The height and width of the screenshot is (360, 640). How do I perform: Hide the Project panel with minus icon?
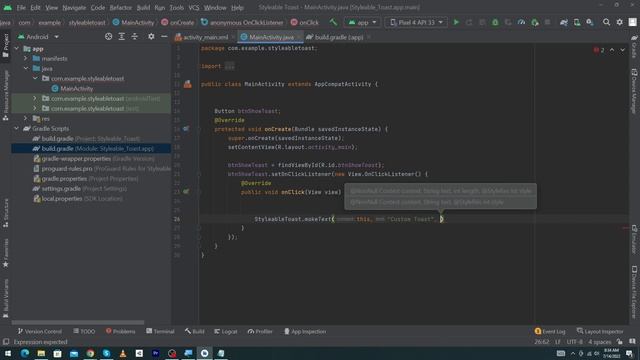164,37
